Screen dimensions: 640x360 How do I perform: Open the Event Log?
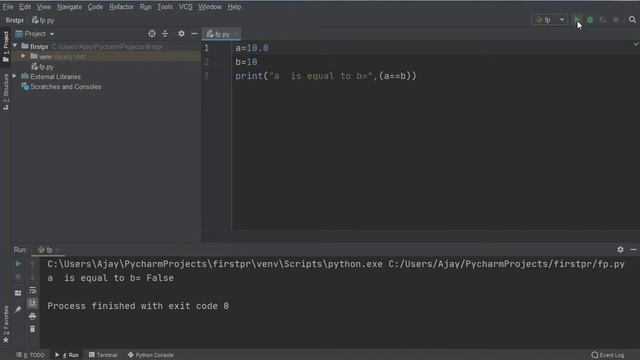608,355
